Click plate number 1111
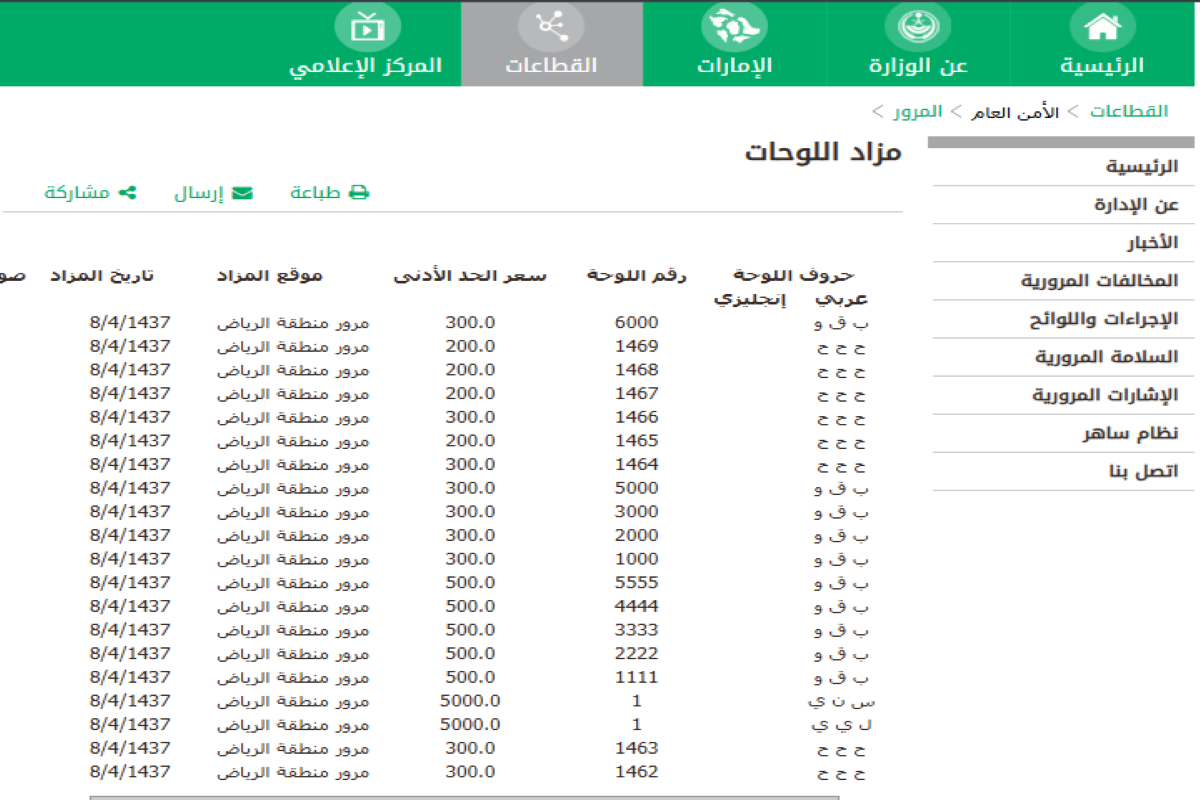 pyautogui.click(x=637, y=677)
